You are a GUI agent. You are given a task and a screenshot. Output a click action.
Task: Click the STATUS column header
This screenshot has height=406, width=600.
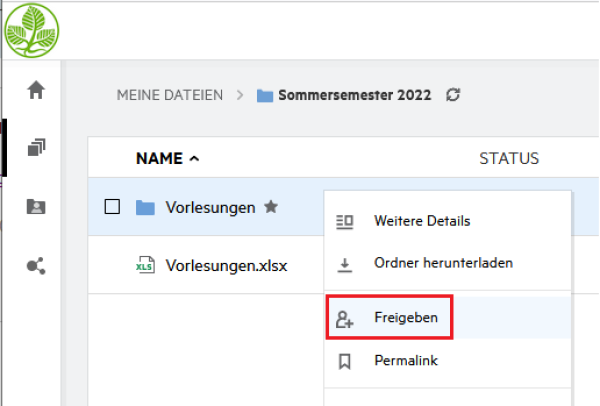[x=509, y=158]
